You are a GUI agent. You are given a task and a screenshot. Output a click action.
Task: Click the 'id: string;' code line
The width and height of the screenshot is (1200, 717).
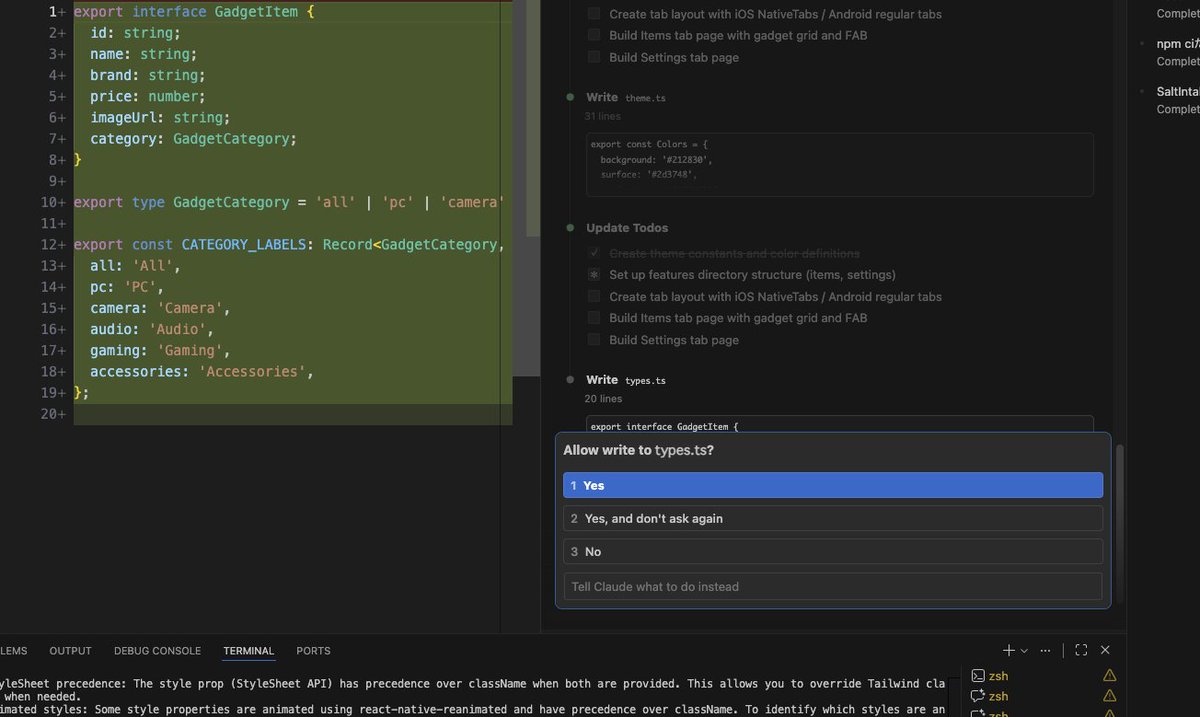click(x=135, y=33)
